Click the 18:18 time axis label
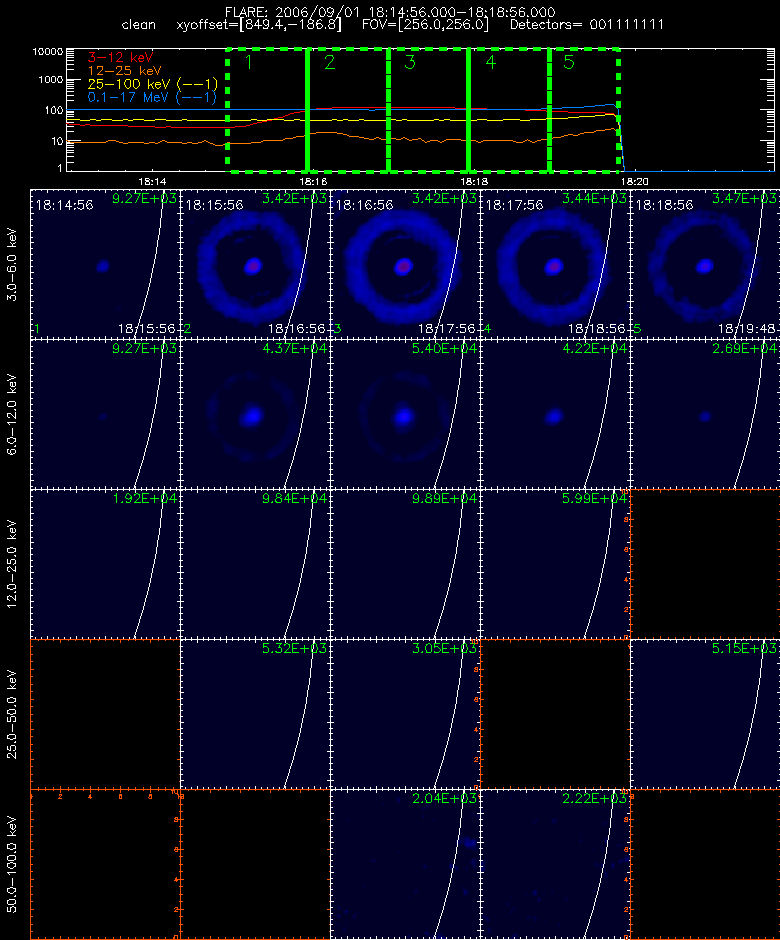Viewport: 780px width, 940px height. click(x=474, y=181)
